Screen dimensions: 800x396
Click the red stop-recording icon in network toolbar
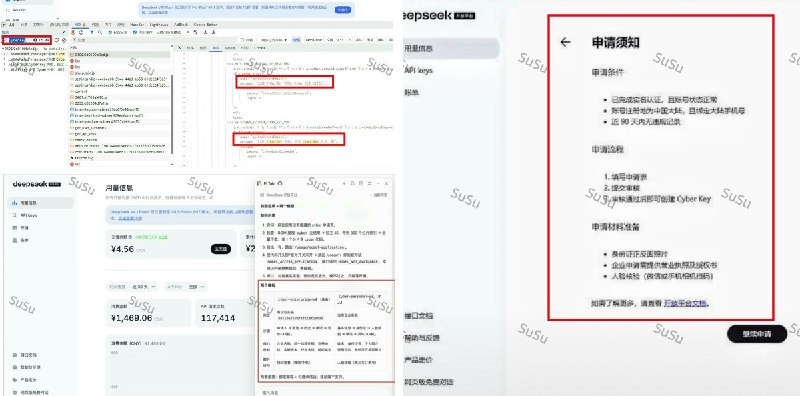pos(73,33)
